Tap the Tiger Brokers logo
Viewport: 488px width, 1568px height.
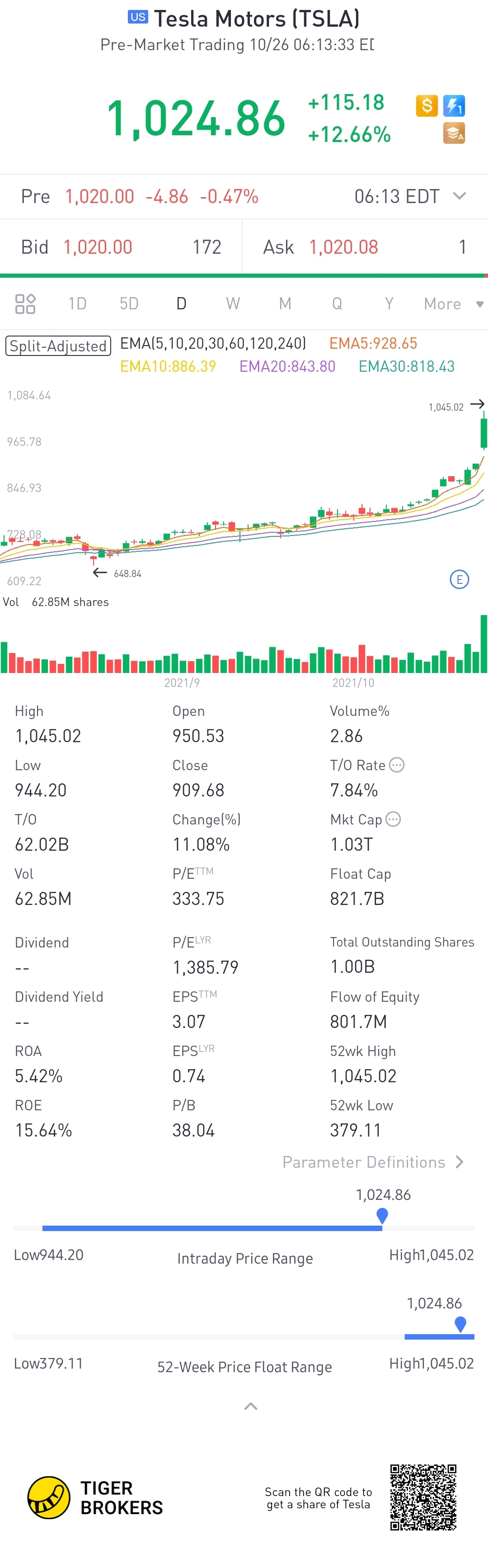tap(95, 1497)
